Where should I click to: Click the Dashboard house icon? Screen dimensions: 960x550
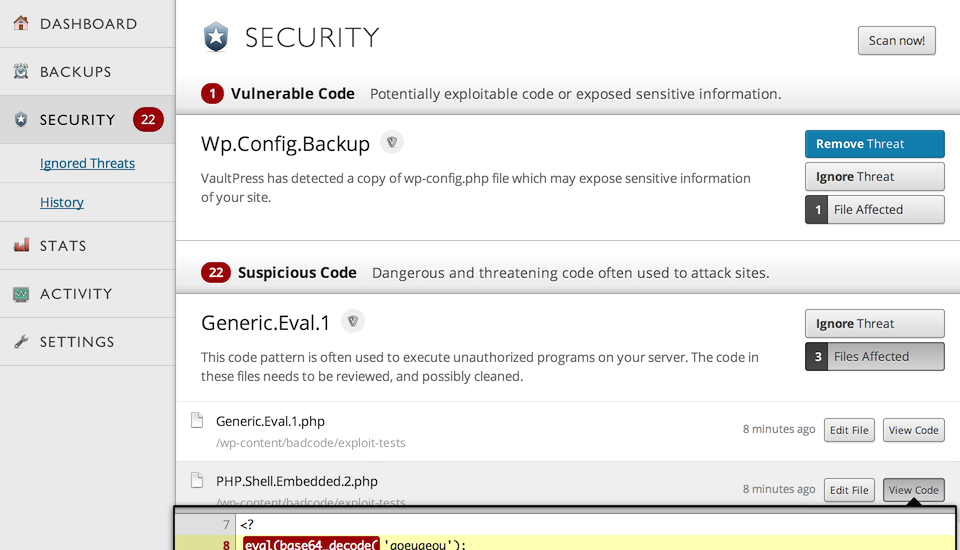tap(21, 23)
